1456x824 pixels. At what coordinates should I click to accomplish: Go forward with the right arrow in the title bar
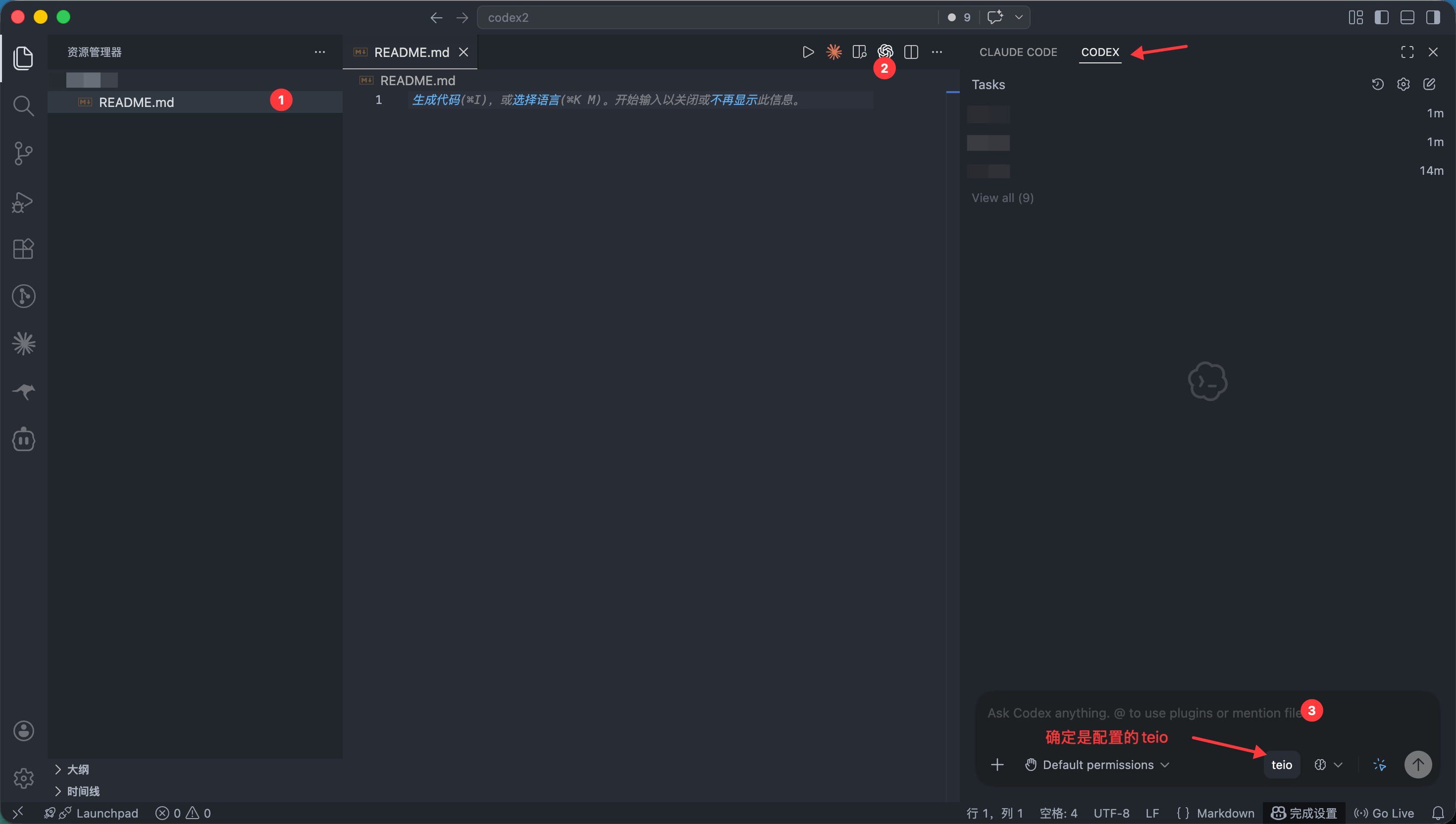pyautogui.click(x=463, y=17)
